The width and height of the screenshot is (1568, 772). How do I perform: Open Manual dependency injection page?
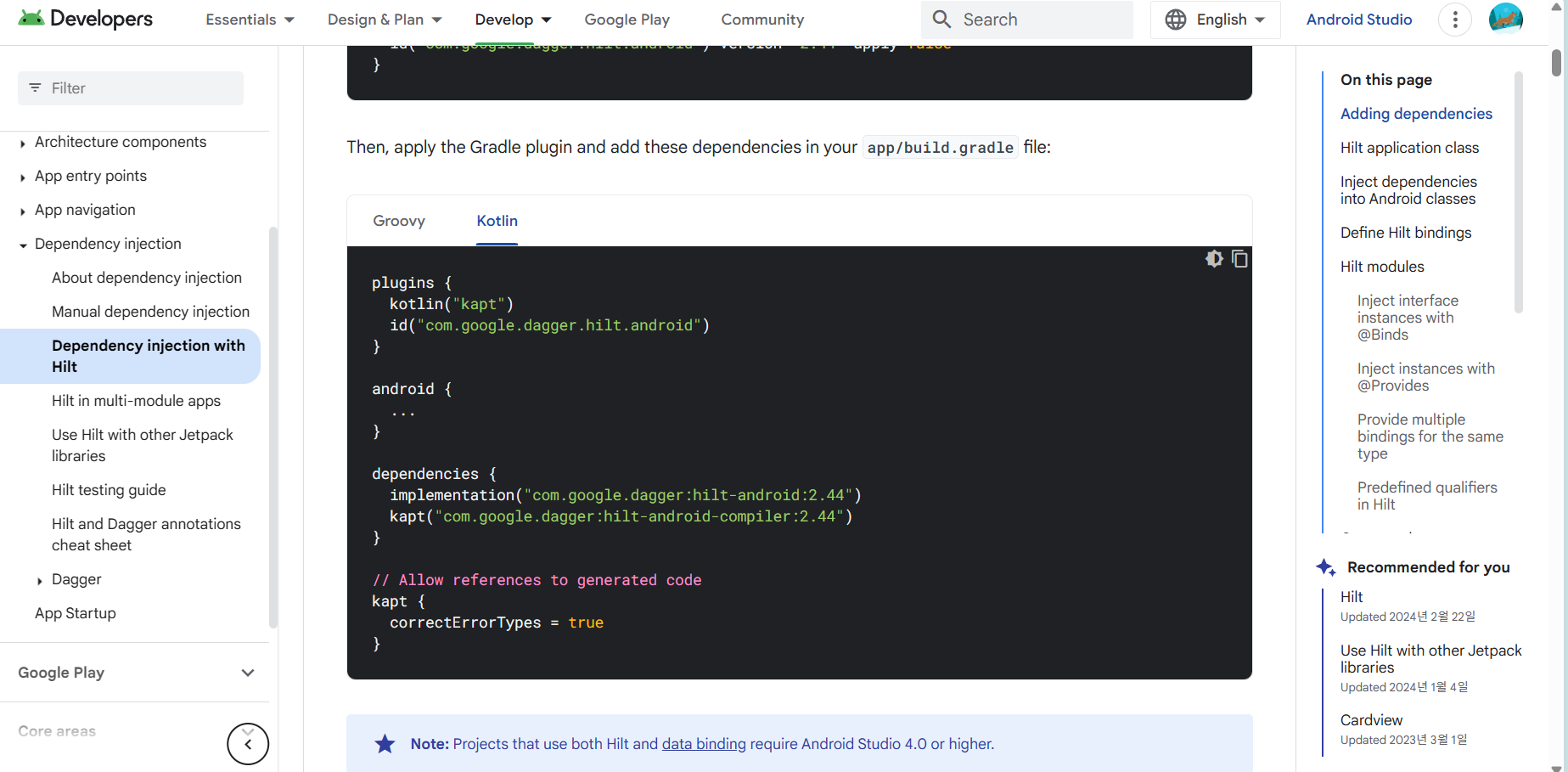pos(150,312)
